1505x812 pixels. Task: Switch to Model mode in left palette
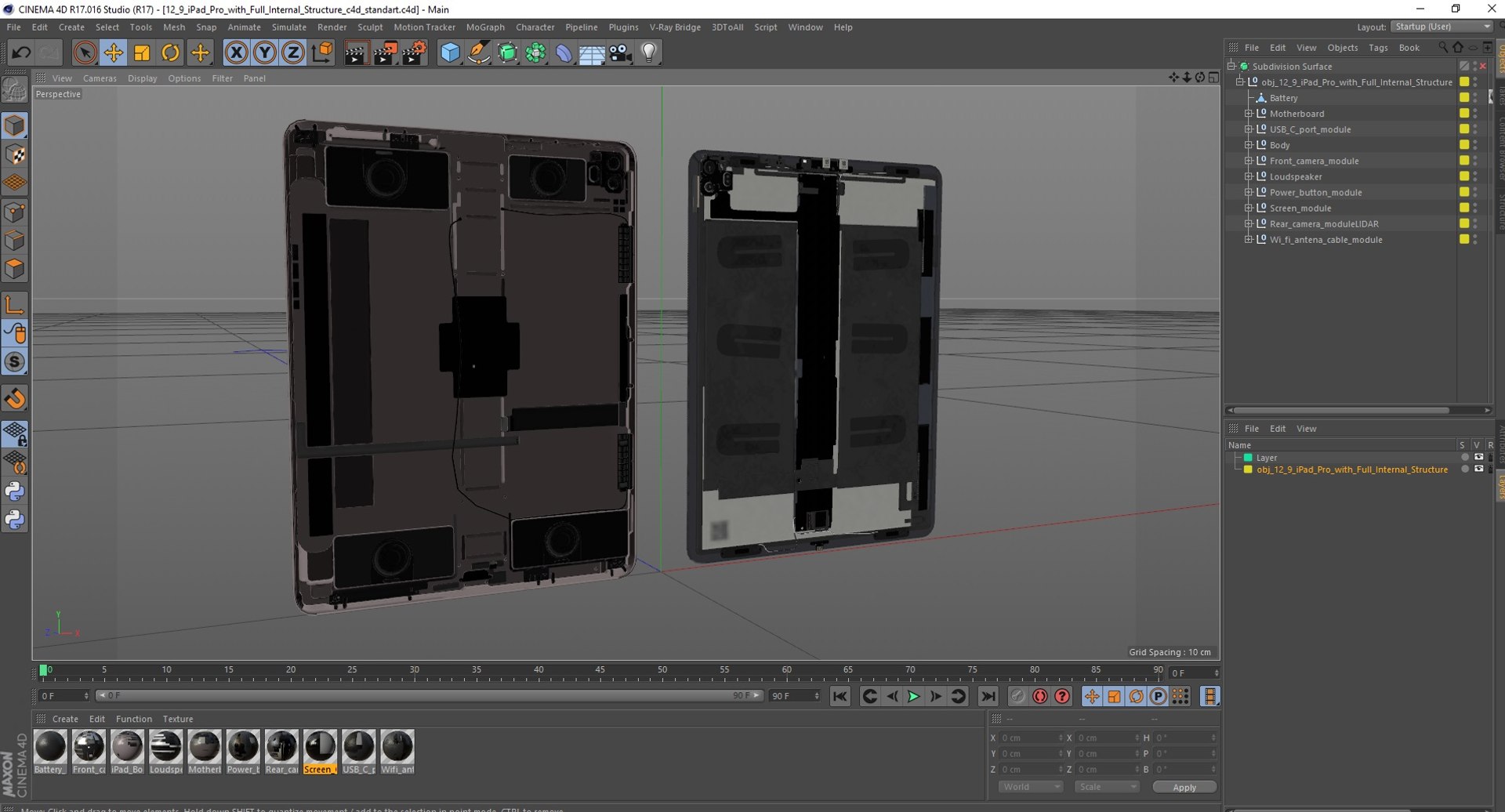[x=15, y=125]
